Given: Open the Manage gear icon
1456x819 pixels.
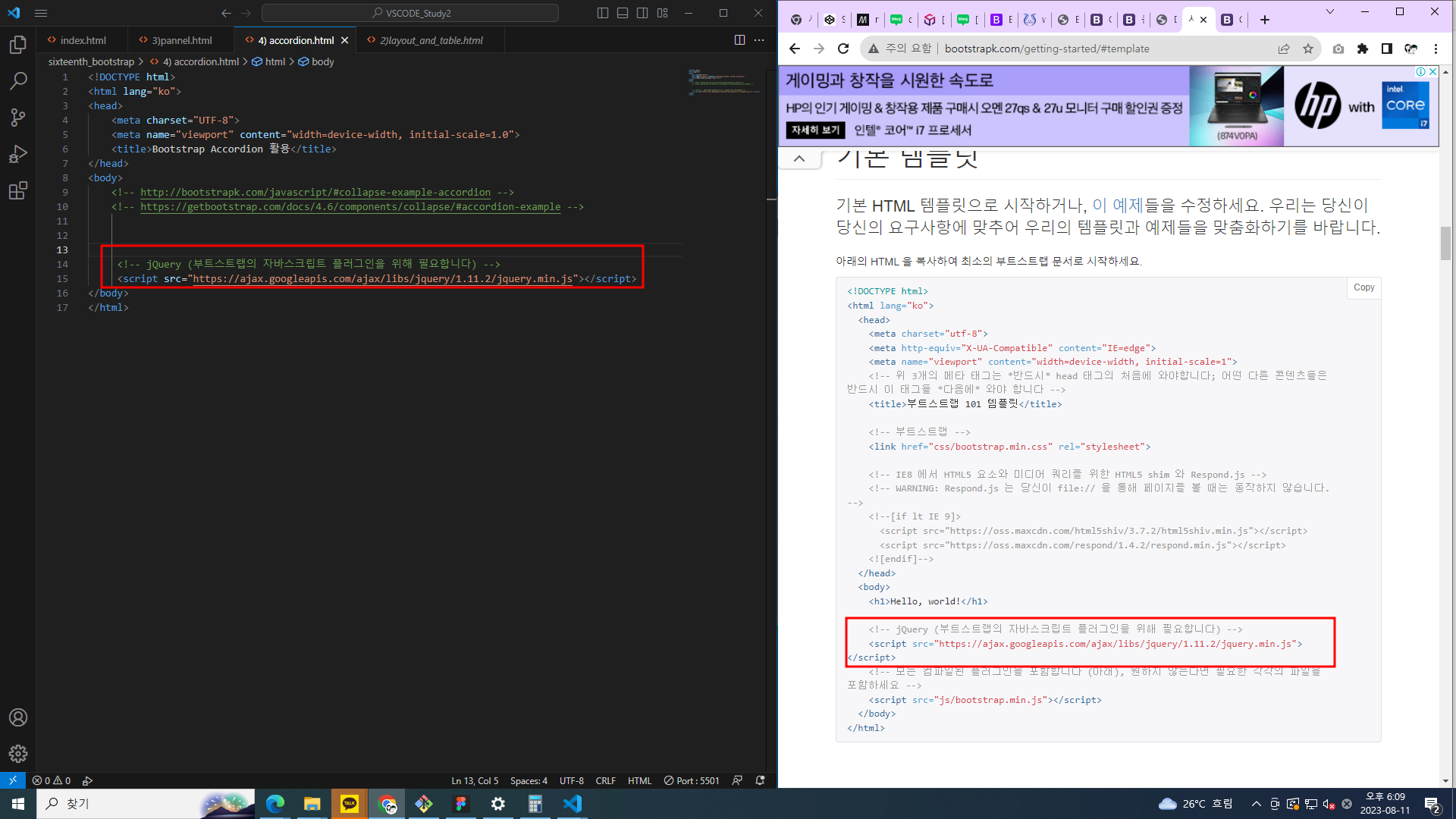Looking at the screenshot, I should click(x=18, y=753).
